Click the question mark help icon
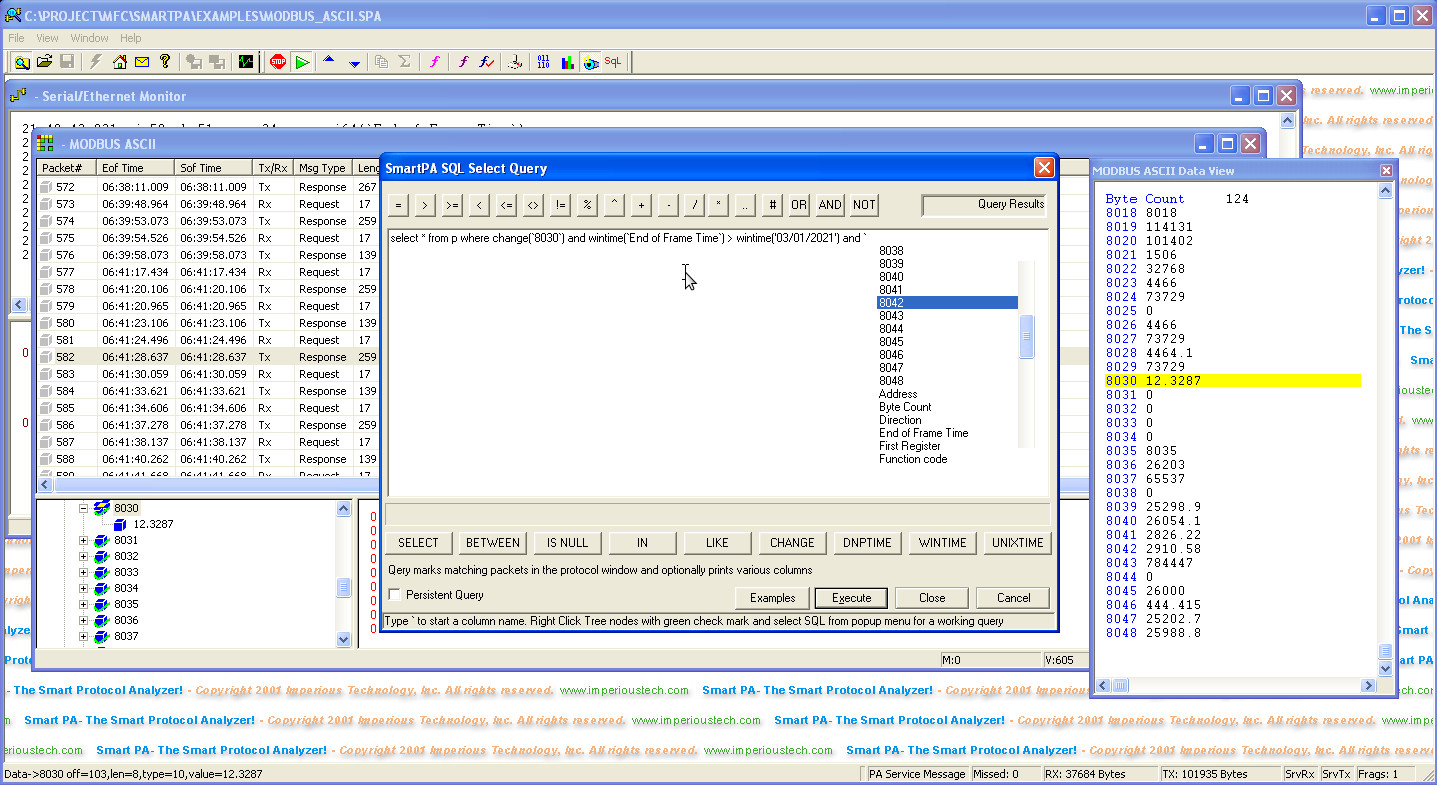Image resolution: width=1437 pixels, height=785 pixels. click(165, 62)
